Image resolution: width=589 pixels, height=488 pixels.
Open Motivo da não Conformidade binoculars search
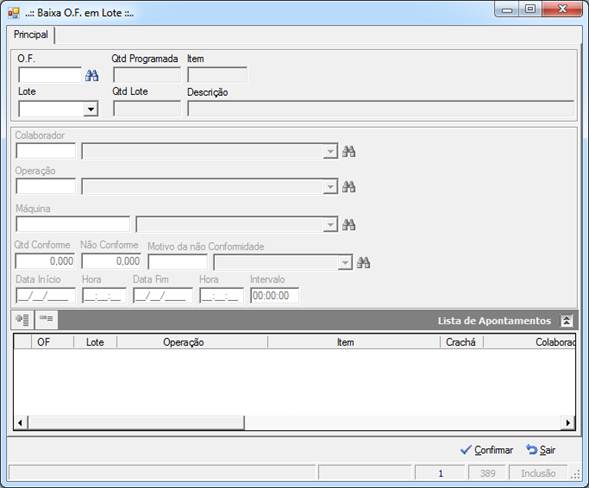coord(363,262)
